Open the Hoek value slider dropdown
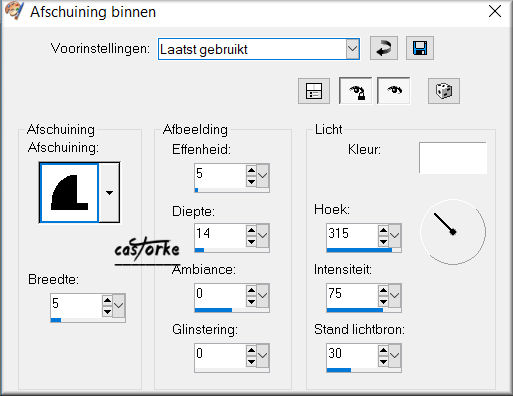 [x=395, y=235]
